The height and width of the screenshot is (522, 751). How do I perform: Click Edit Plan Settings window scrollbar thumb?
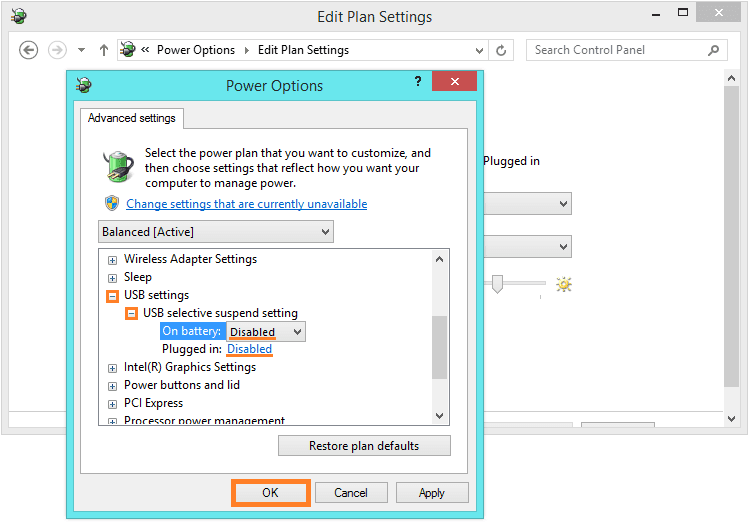point(731,237)
